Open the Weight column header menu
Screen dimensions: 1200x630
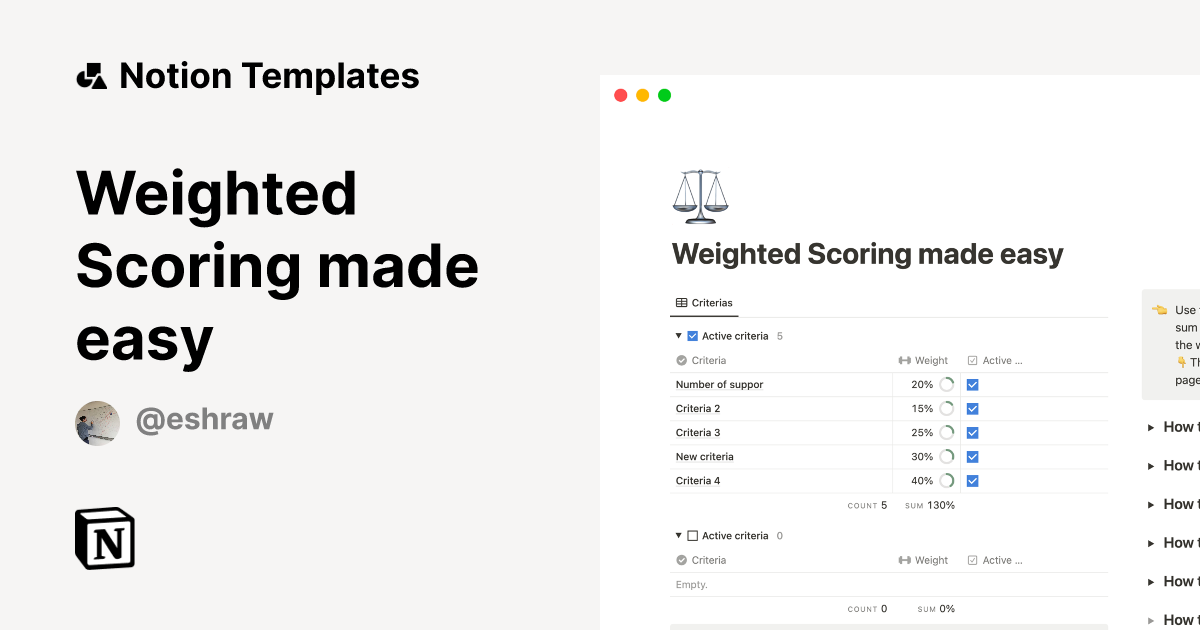tap(930, 360)
